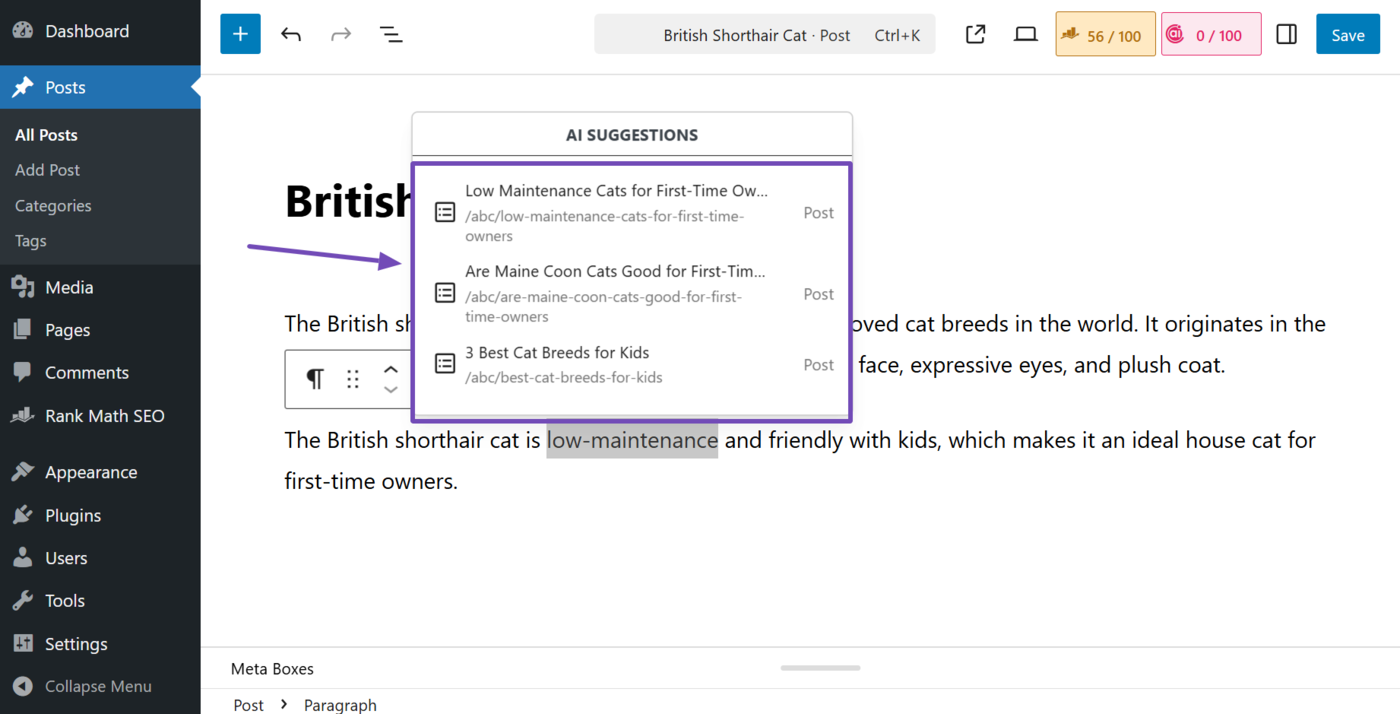Toggle the settings sidebar panel
This screenshot has height=714, width=1400.
click(1286, 34)
